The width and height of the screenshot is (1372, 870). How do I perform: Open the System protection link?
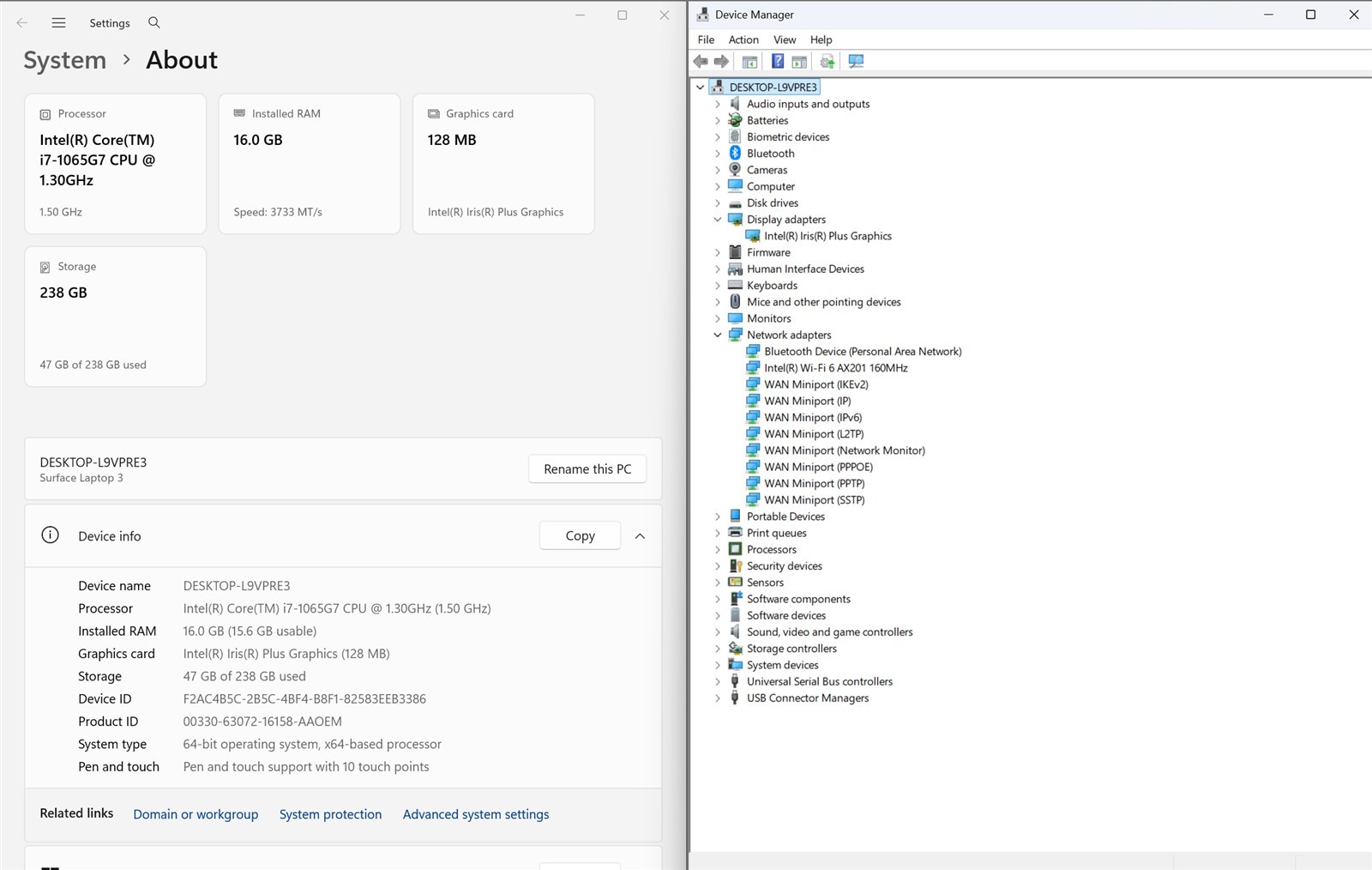click(x=330, y=814)
